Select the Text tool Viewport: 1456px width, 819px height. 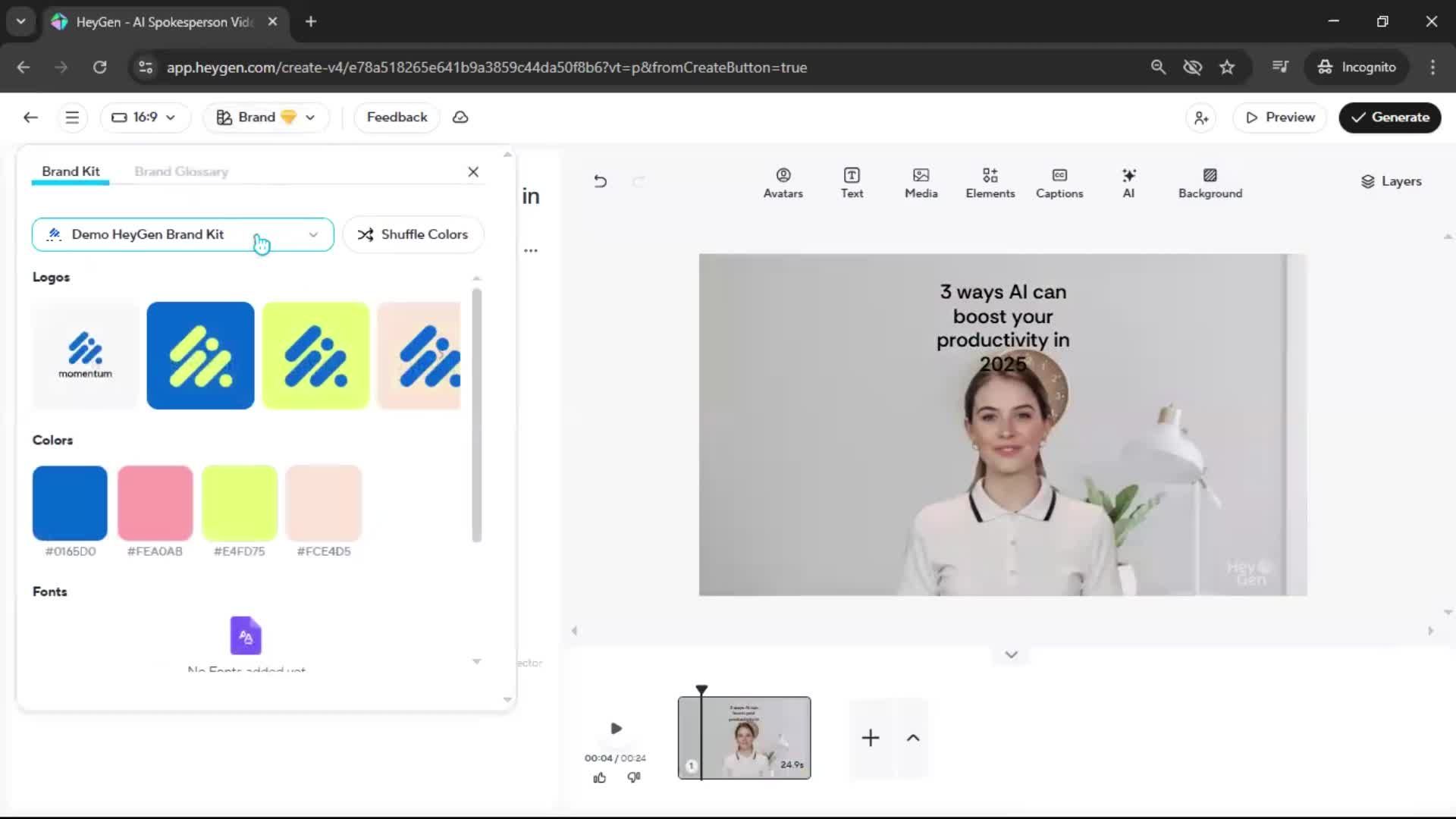(x=852, y=183)
